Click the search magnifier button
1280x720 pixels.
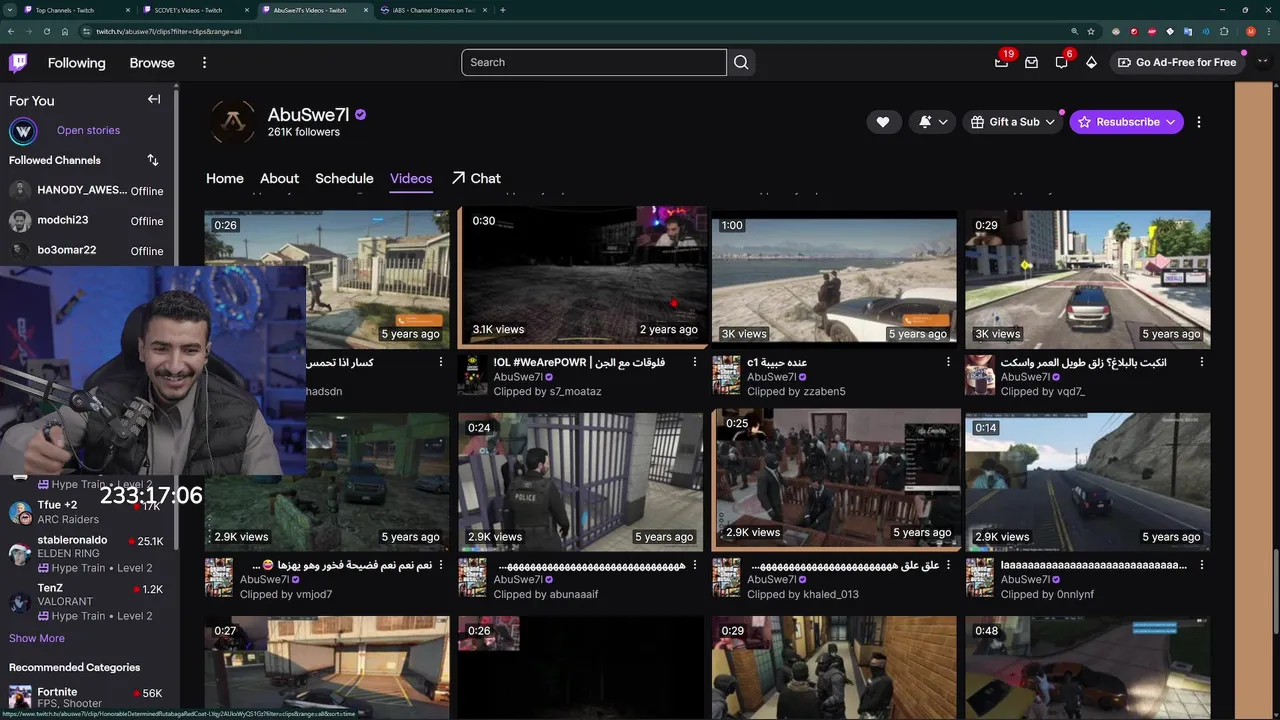(x=741, y=62)
